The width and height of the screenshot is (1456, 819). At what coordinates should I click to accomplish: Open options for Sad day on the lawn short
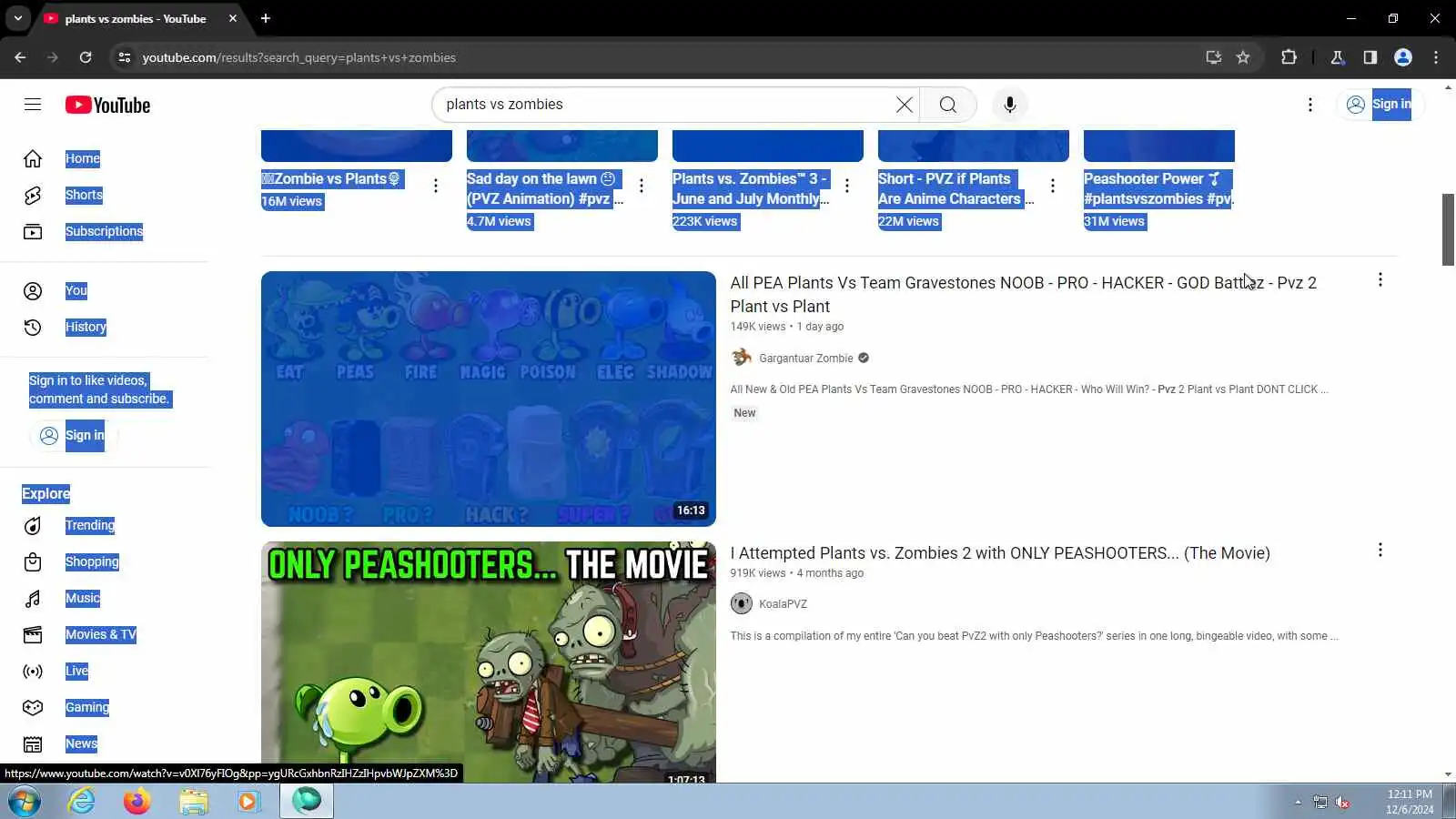(x=642, y=186)
